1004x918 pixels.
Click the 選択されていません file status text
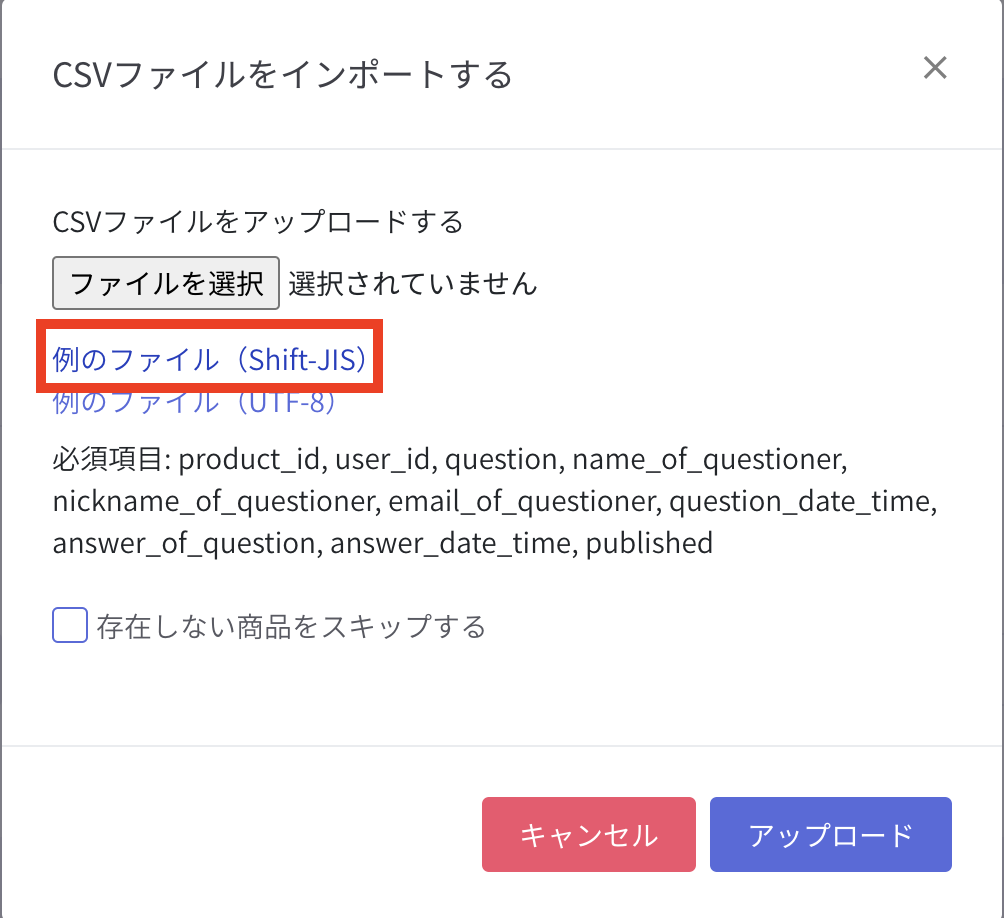coord(412,284)
